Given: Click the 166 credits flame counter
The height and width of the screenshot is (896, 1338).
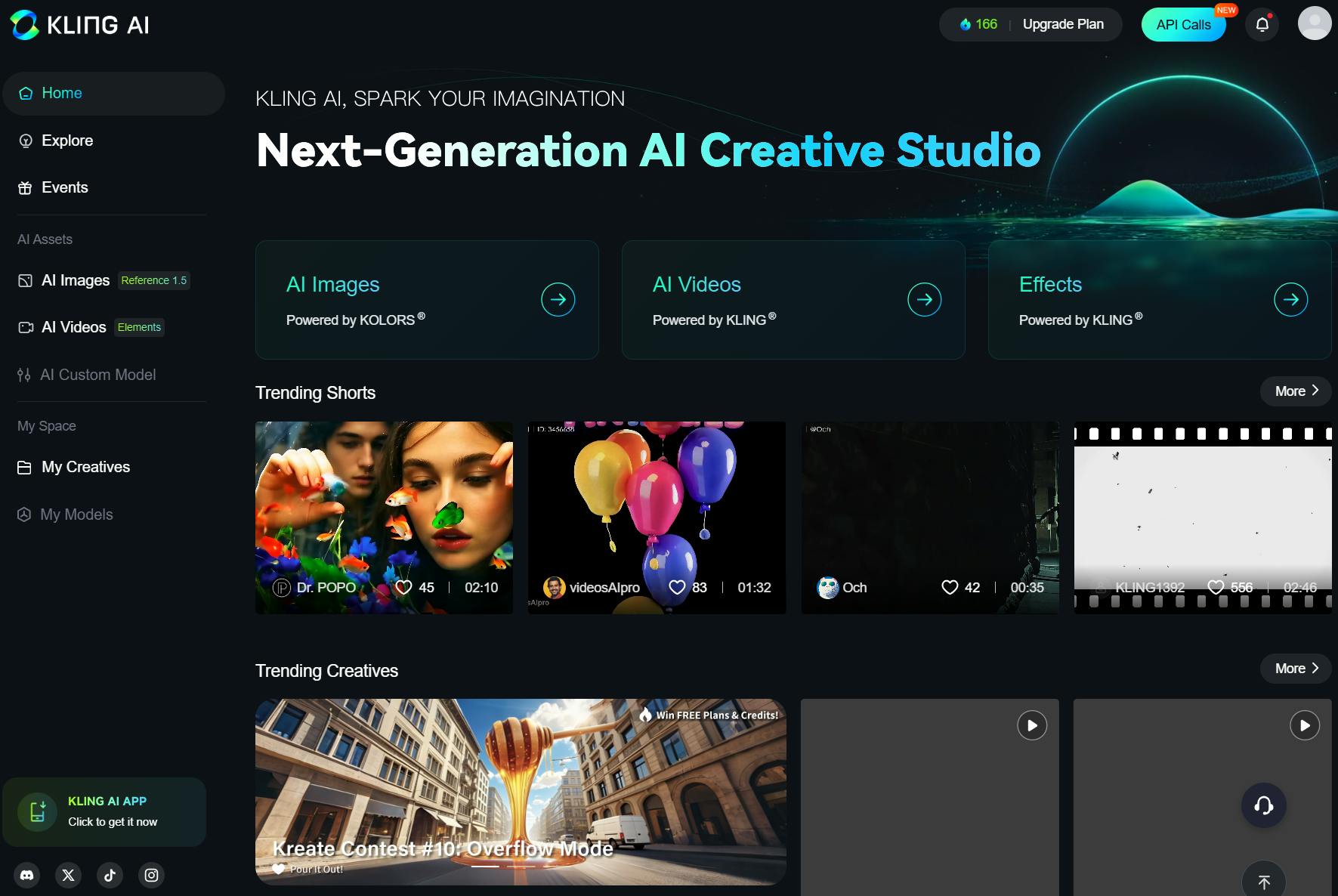Looking at the screenshot, I should 978,24.
